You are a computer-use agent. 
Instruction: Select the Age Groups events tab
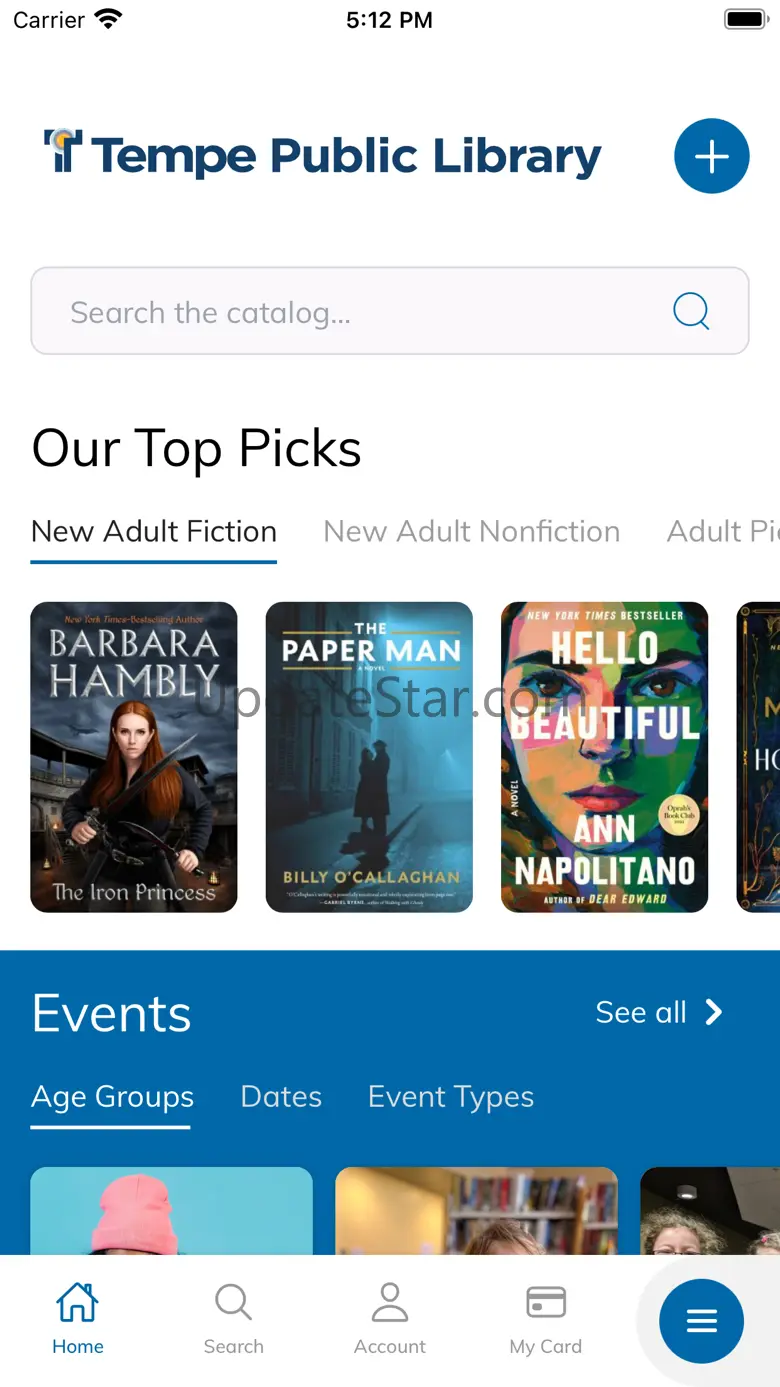point(112,1097)
